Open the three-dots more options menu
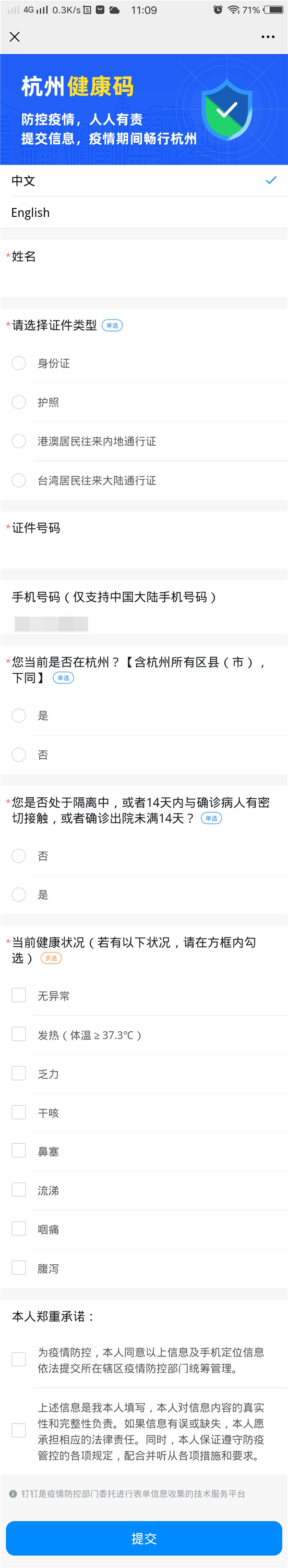This screenshot has height=1568, width=288. coord(268,37)
